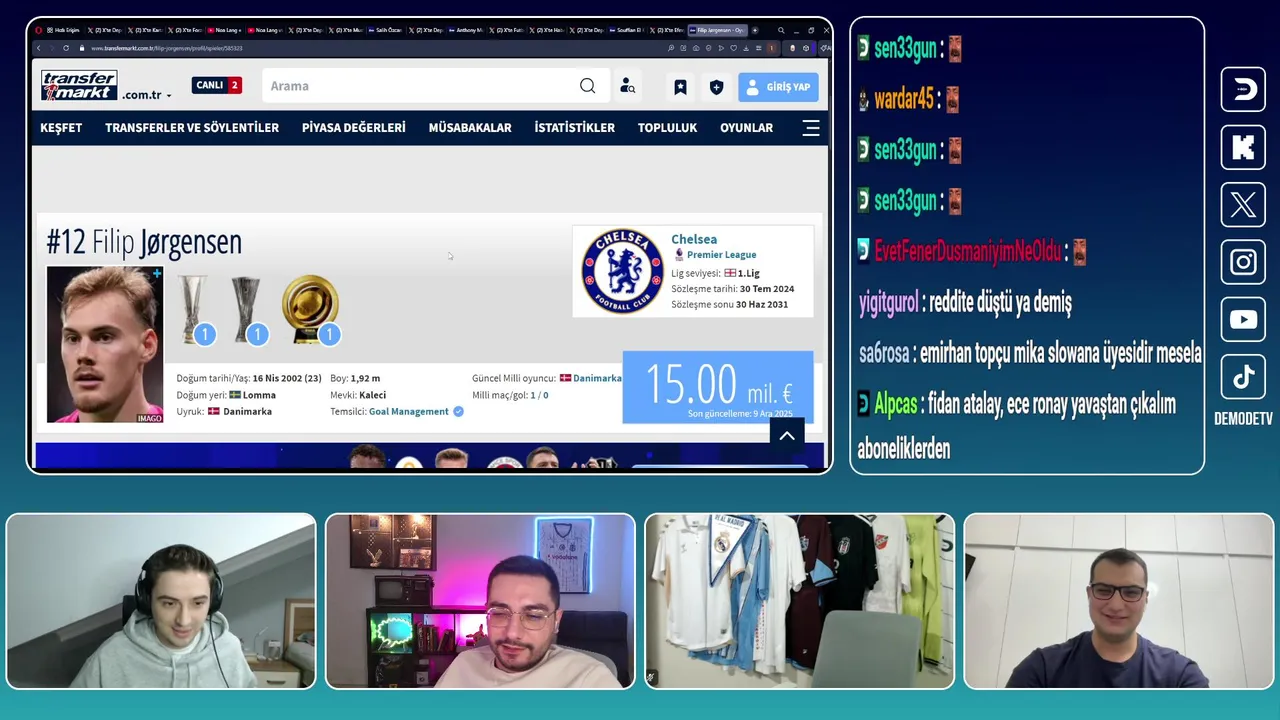Open the second dark trophy icon
This screenshot has height=720, width=1280.
coord(246,310)
